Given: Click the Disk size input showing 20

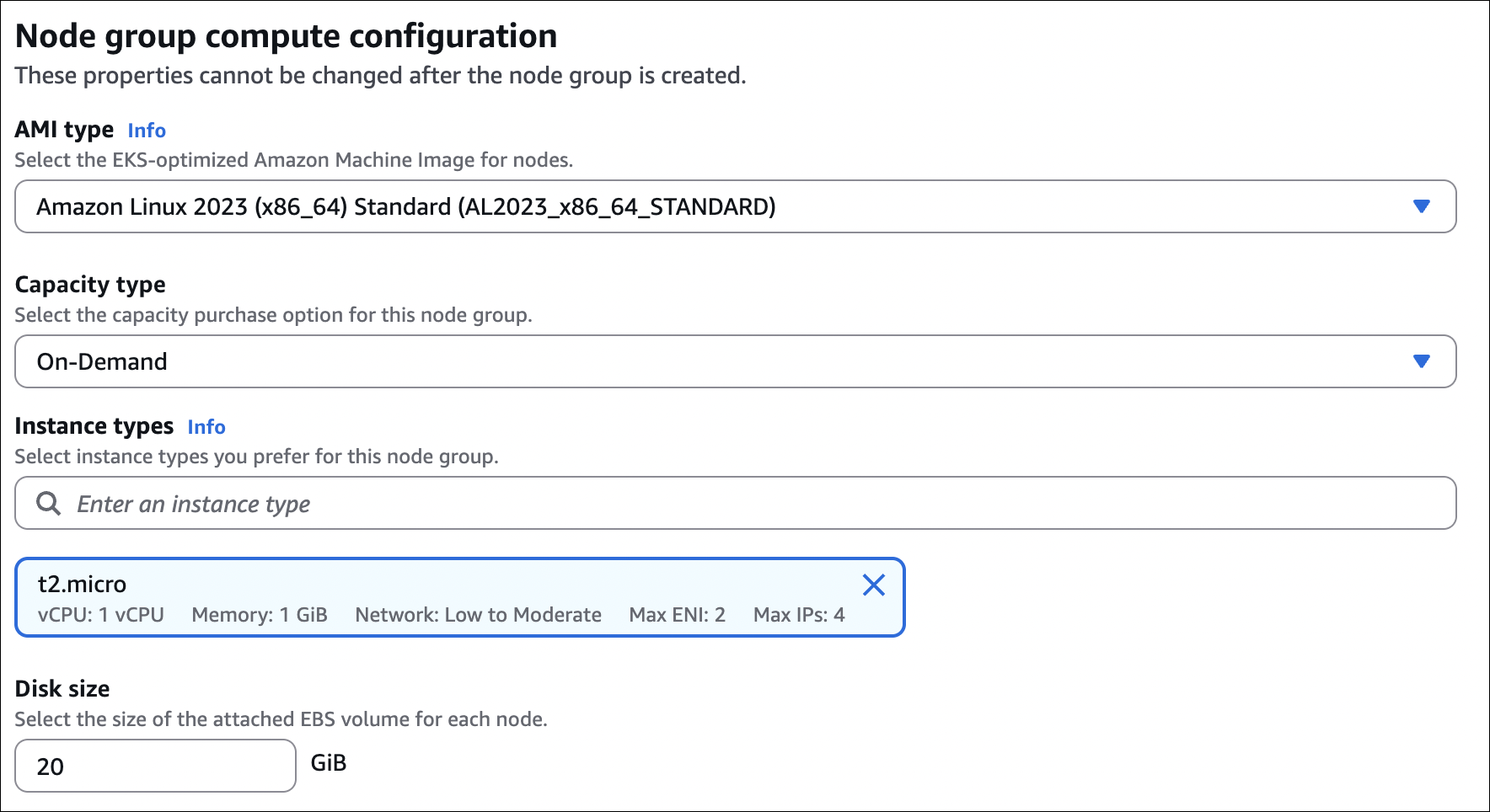Looking at the screenshot, I should (x=155, y=766).
